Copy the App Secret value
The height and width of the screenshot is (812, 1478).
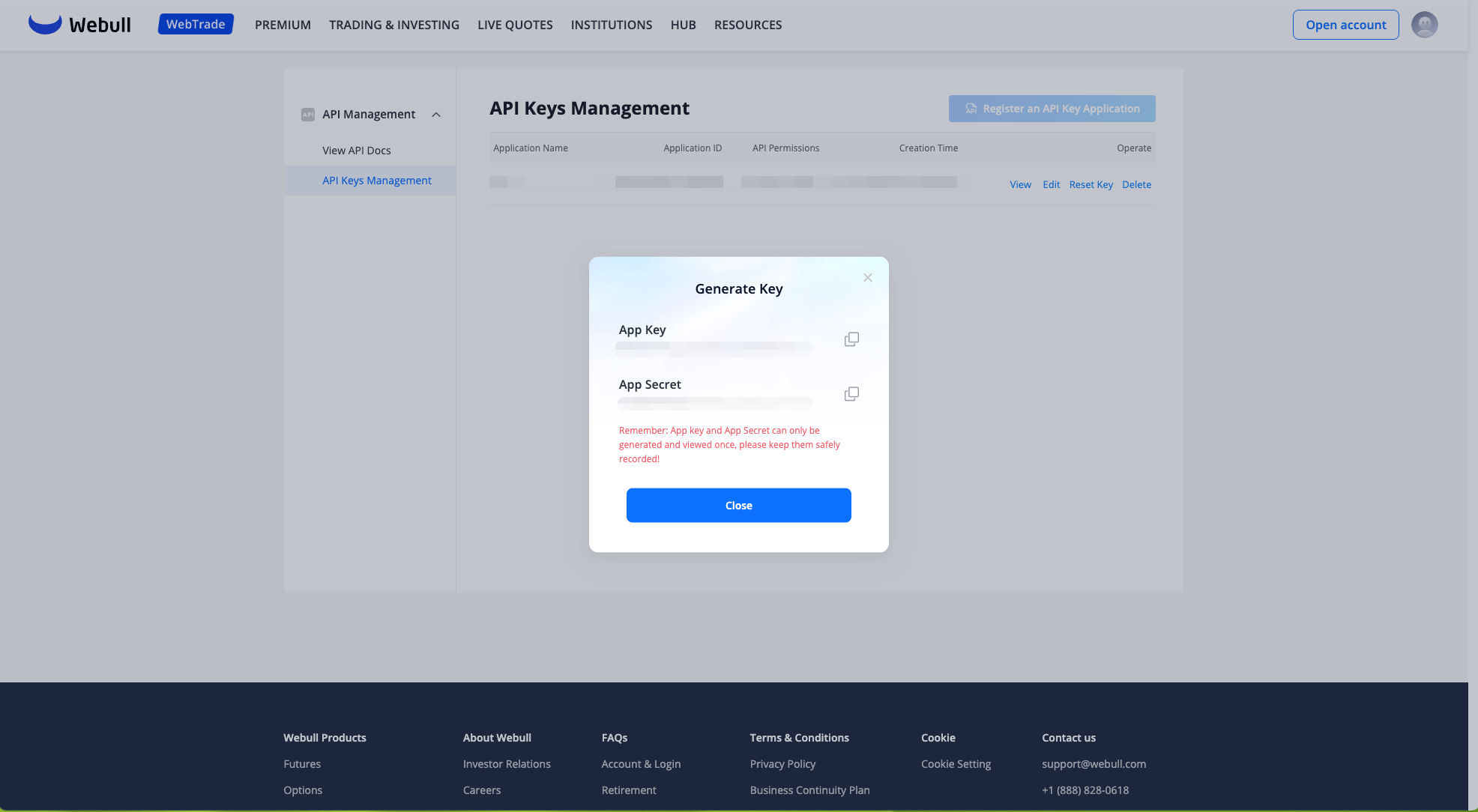851,394
